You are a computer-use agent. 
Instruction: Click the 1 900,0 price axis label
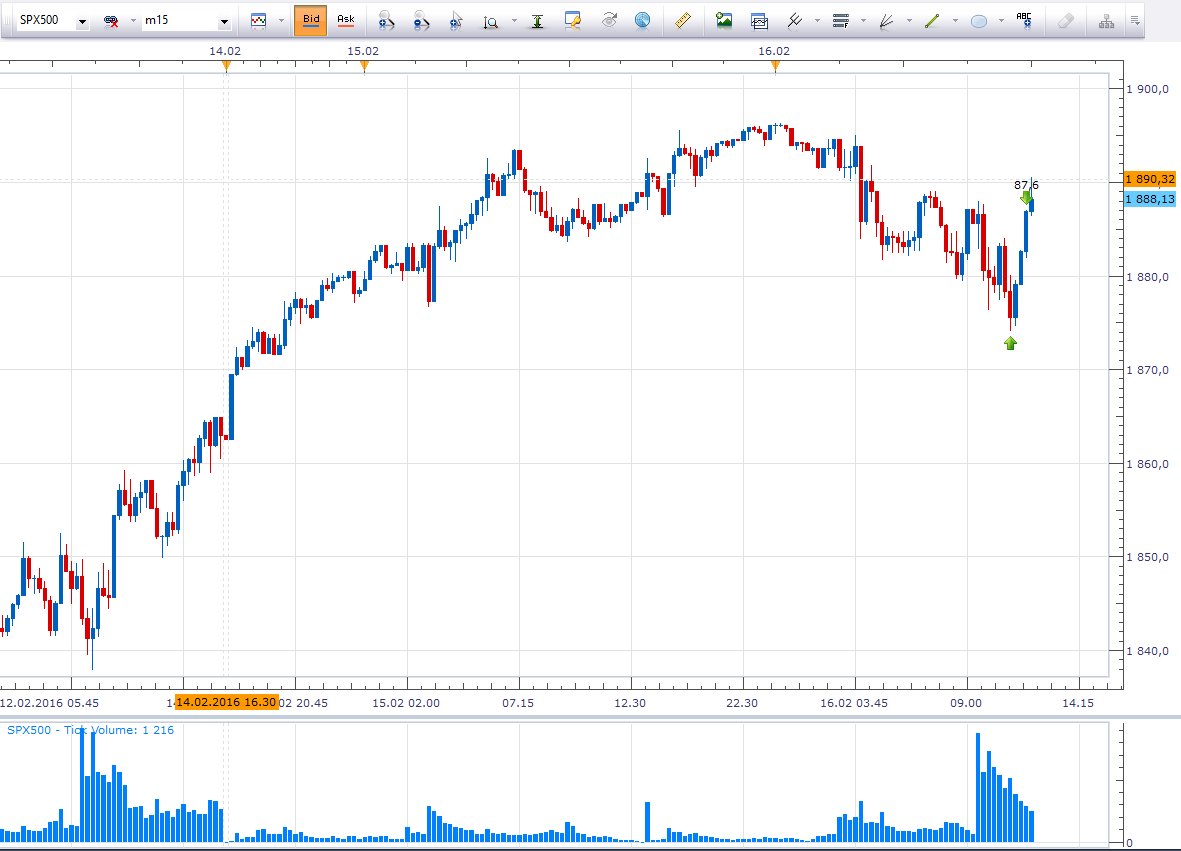tap(1148, 89)
